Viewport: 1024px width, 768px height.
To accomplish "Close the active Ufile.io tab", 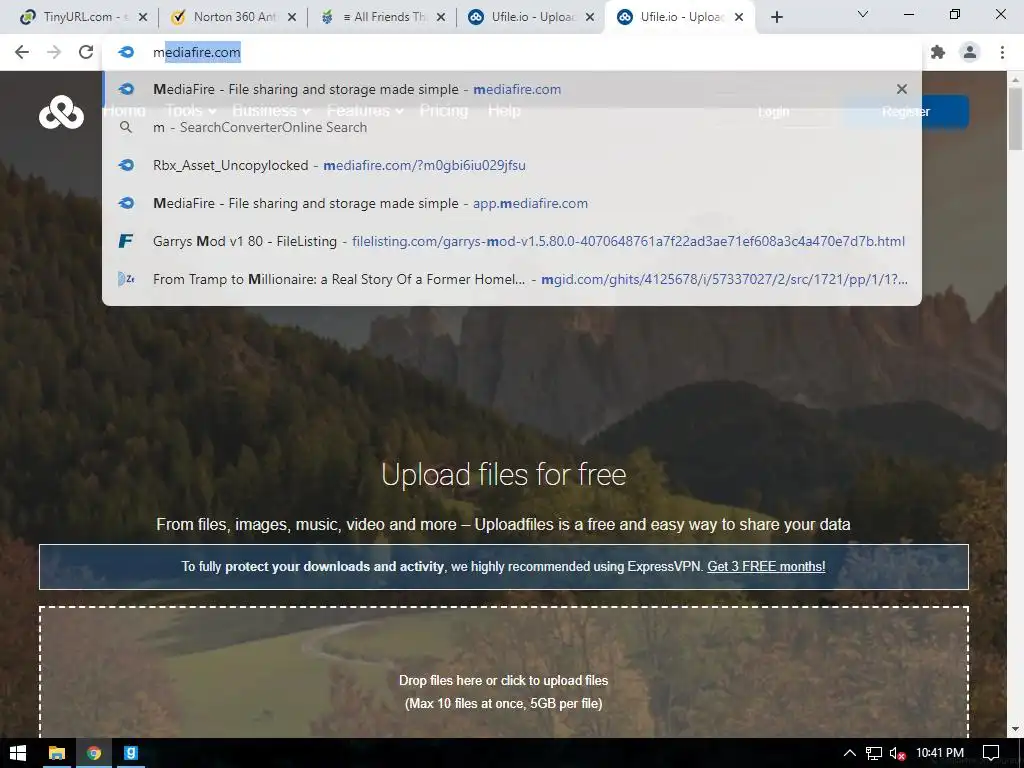I will [x=739, y=17].
